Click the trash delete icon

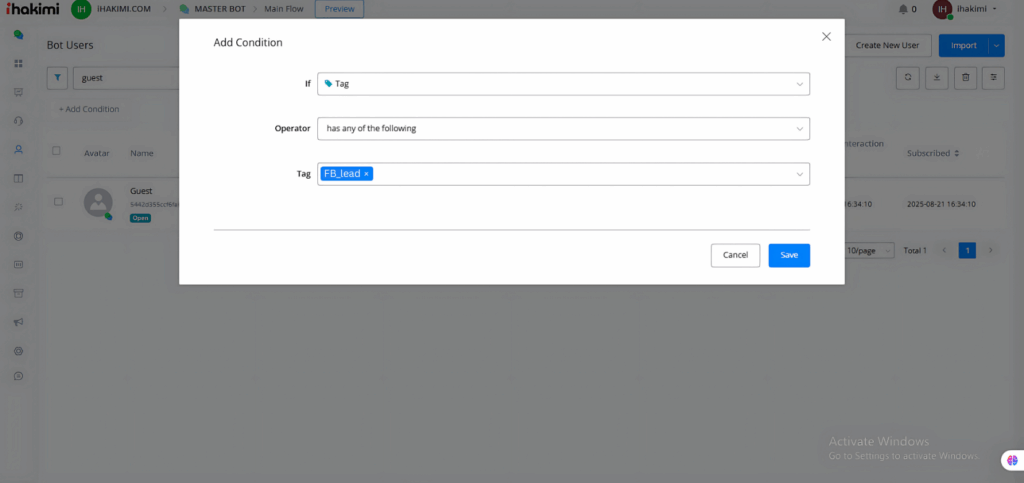[965, 77]
